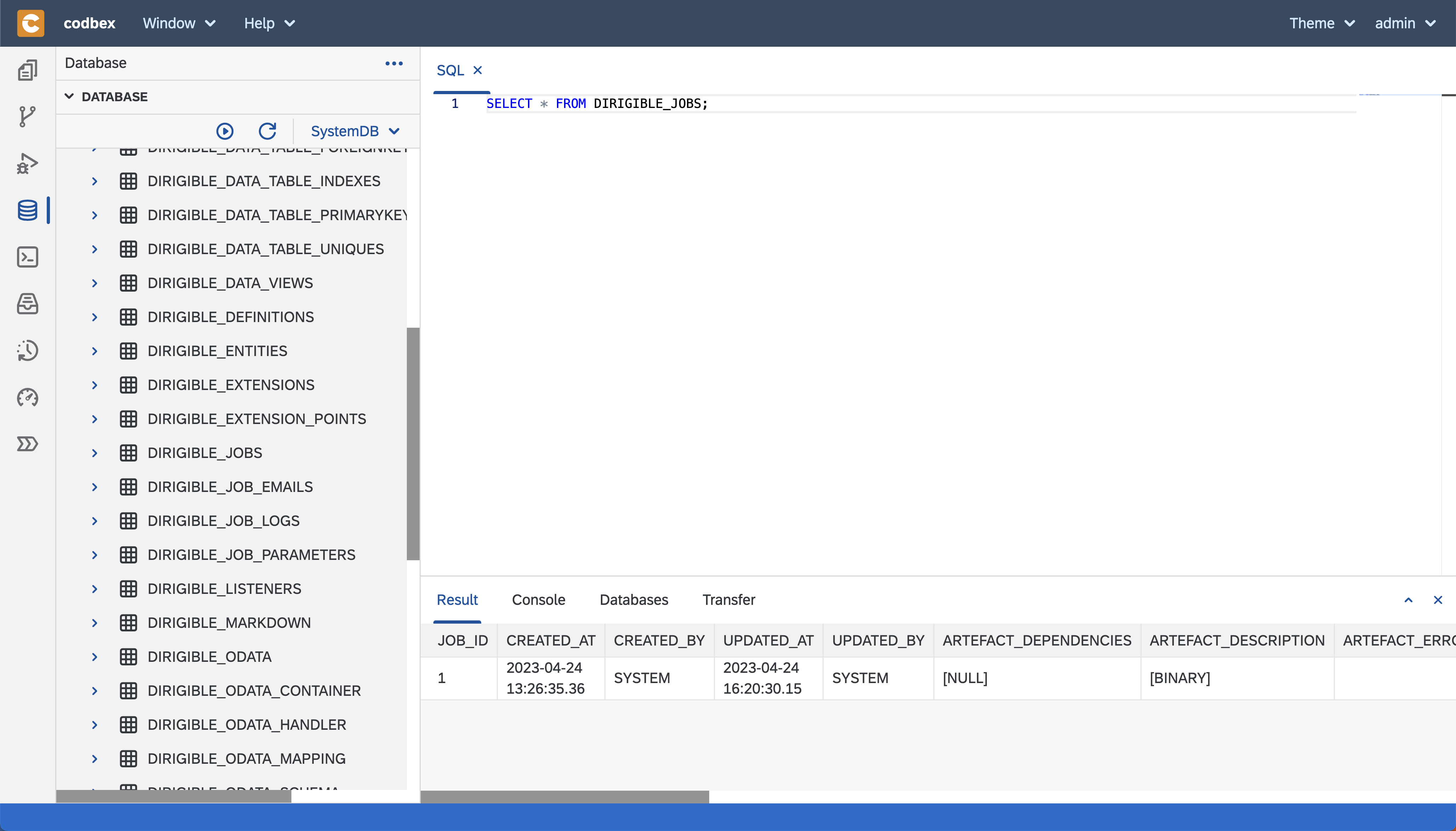Click the UPDATED_BY column header
Viewport: 1456px width, 831px height.
tap(877, 640)
